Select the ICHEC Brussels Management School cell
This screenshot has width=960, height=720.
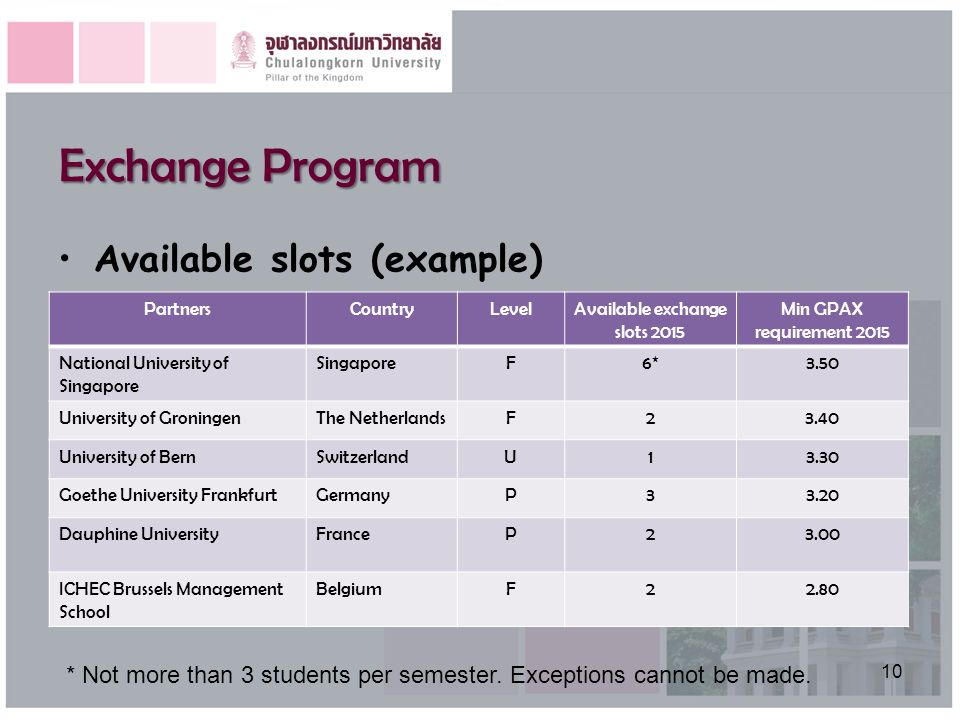(x=178, y=599)
